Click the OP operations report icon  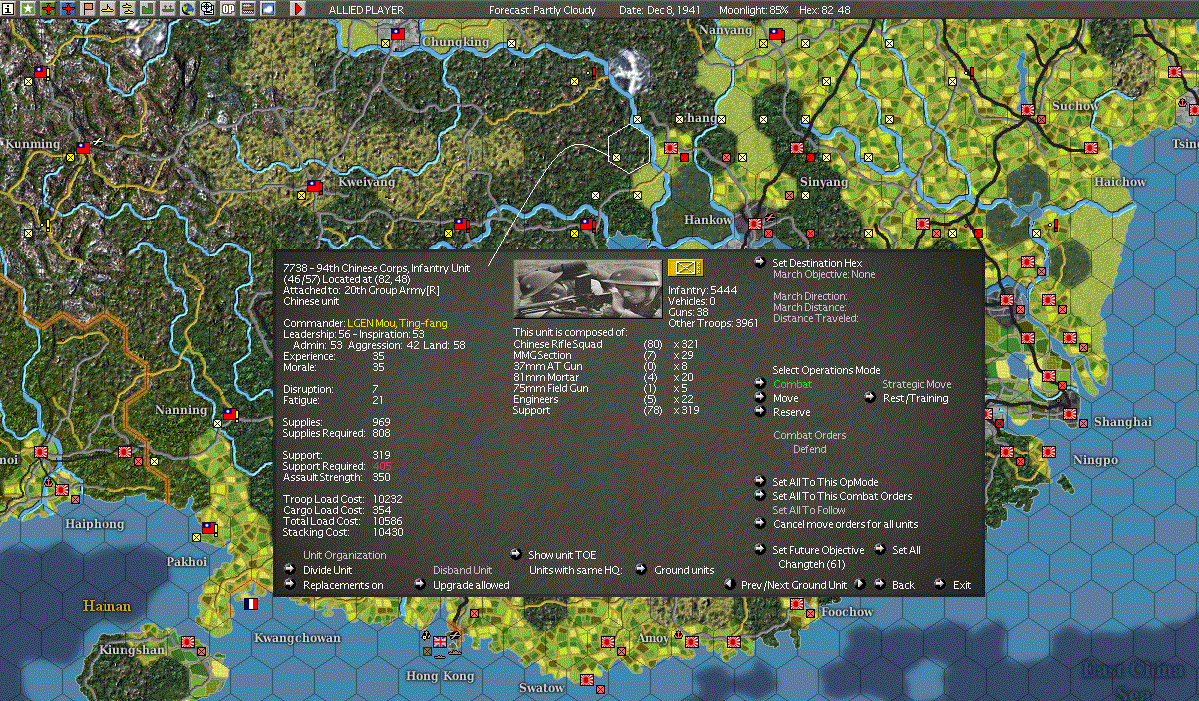(228, 9)
